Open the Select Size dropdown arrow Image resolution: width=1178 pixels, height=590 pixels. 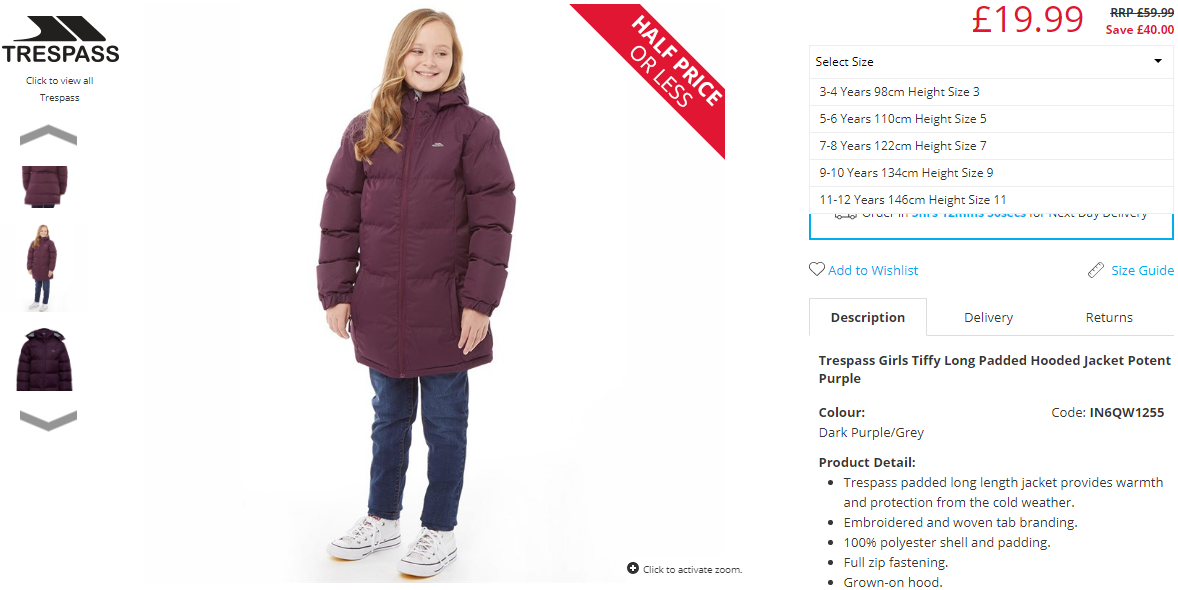[1158, 62]
